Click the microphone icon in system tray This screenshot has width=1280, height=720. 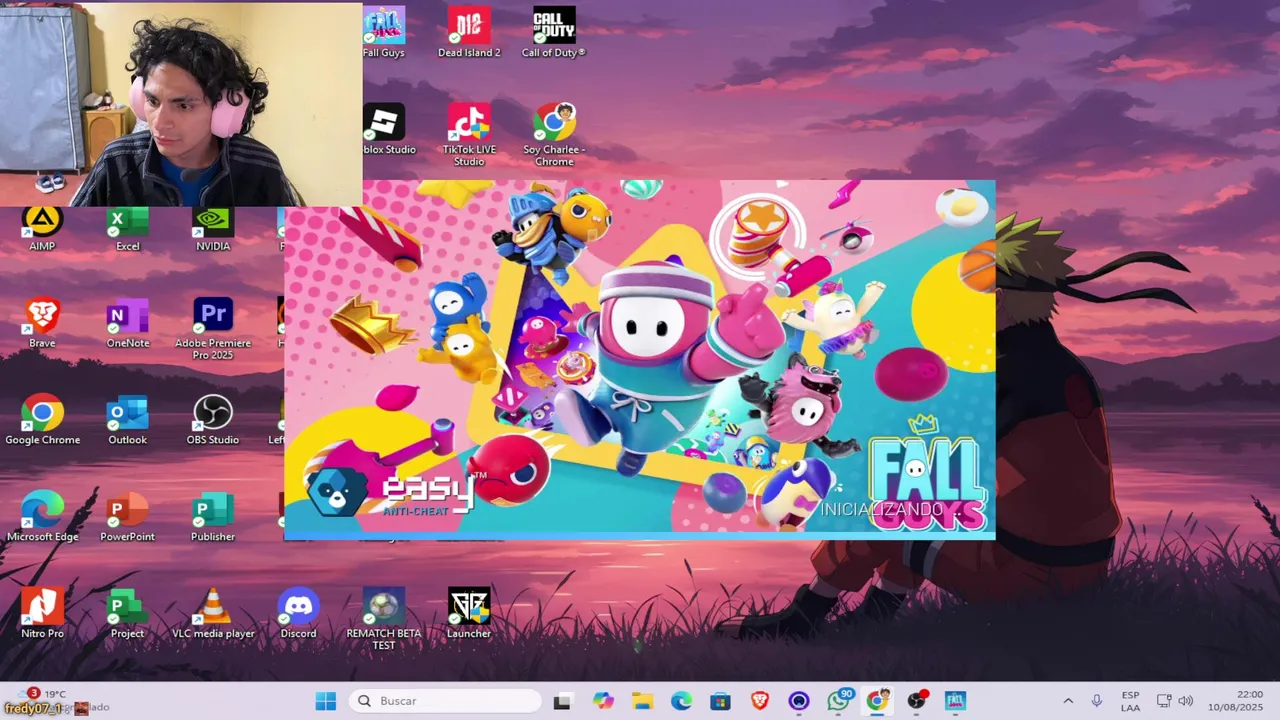(x=1097, y=701)
